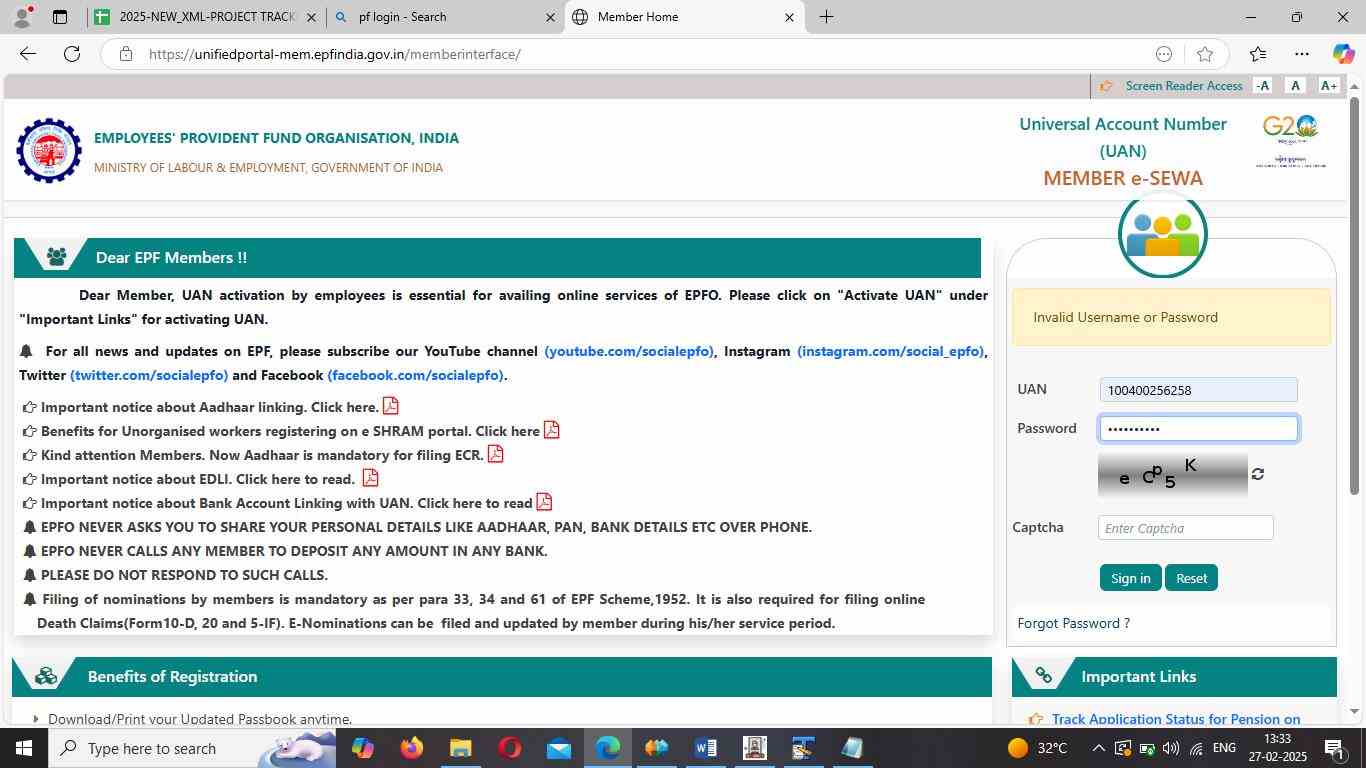Reload the Member Home page
Viewport: 1366px width, 768px height.
click(x=72, y=54)
